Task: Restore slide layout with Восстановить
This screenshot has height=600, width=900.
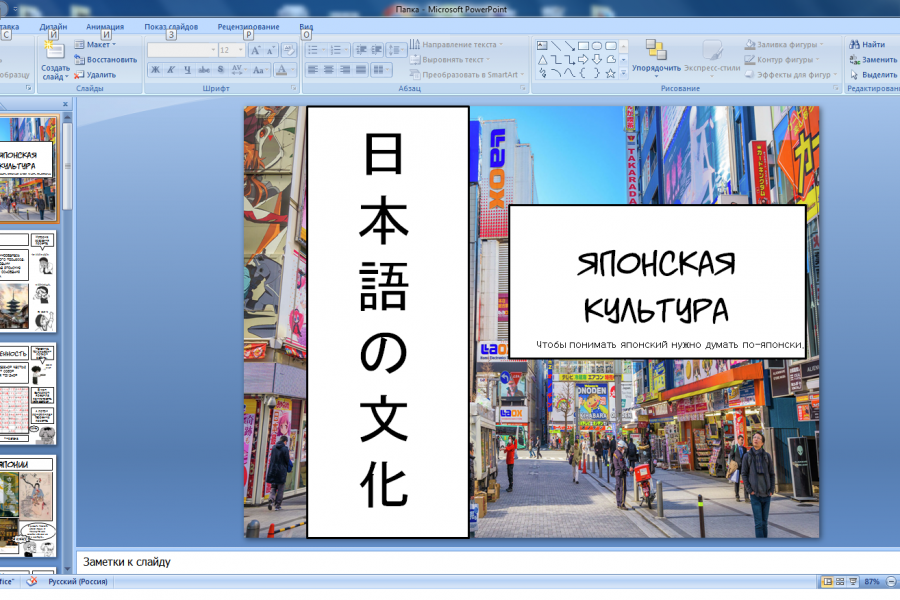Action: 106,60
